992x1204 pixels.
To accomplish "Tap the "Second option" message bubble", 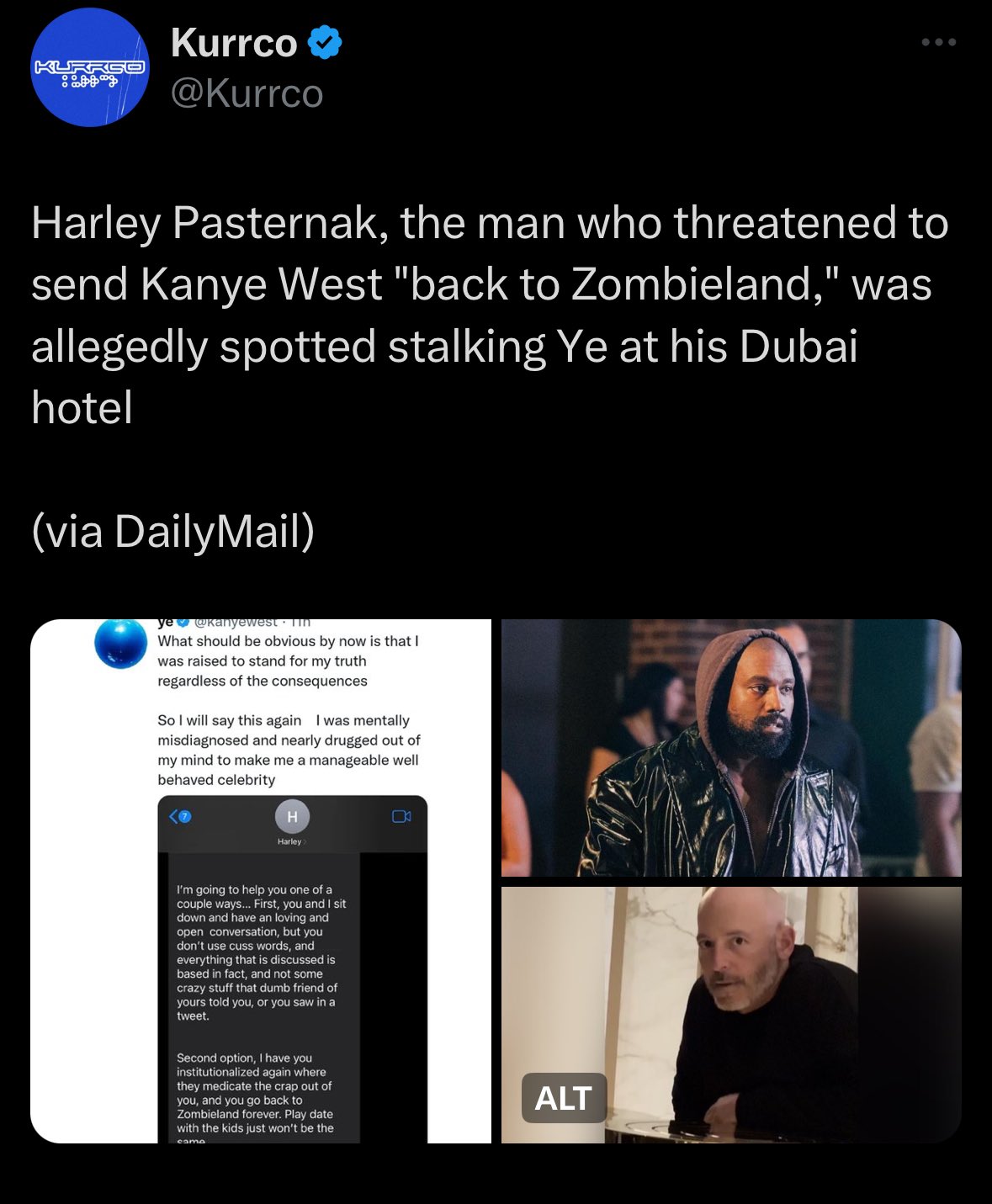I will [255, 1096].
